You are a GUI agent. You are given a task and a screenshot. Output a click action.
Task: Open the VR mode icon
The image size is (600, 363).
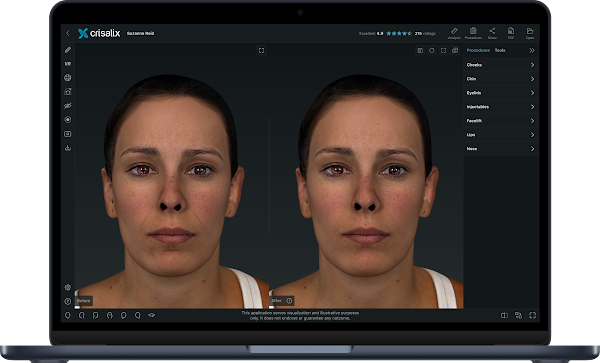68,64
